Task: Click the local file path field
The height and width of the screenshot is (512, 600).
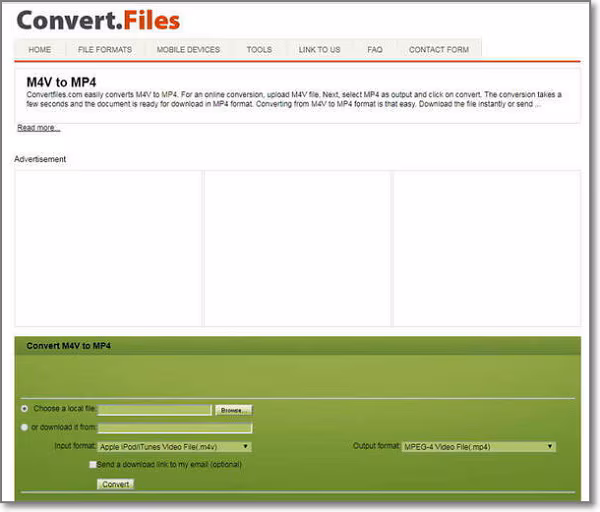Action: (155, 410)
